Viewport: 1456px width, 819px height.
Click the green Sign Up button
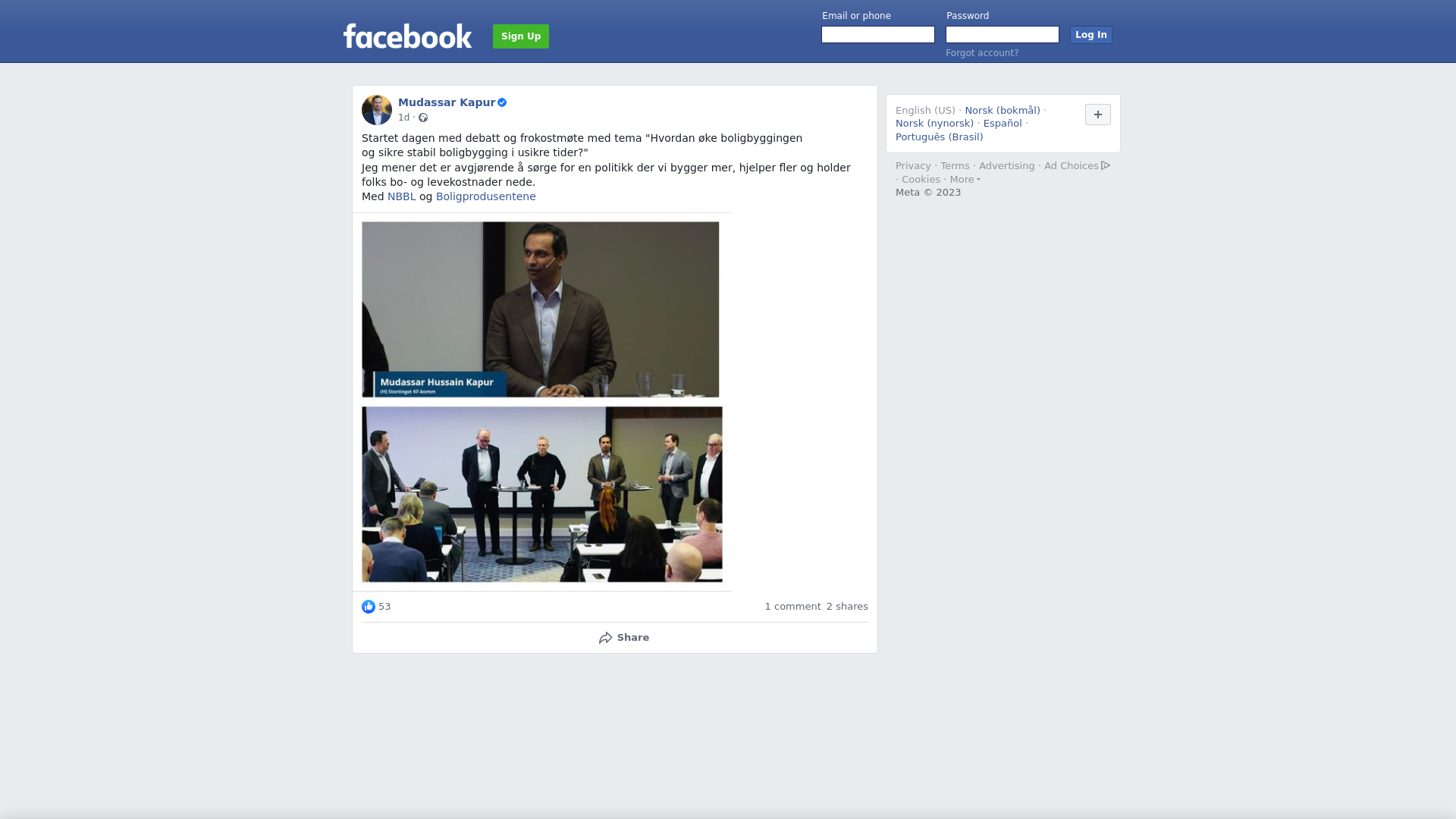pos(521,36)
